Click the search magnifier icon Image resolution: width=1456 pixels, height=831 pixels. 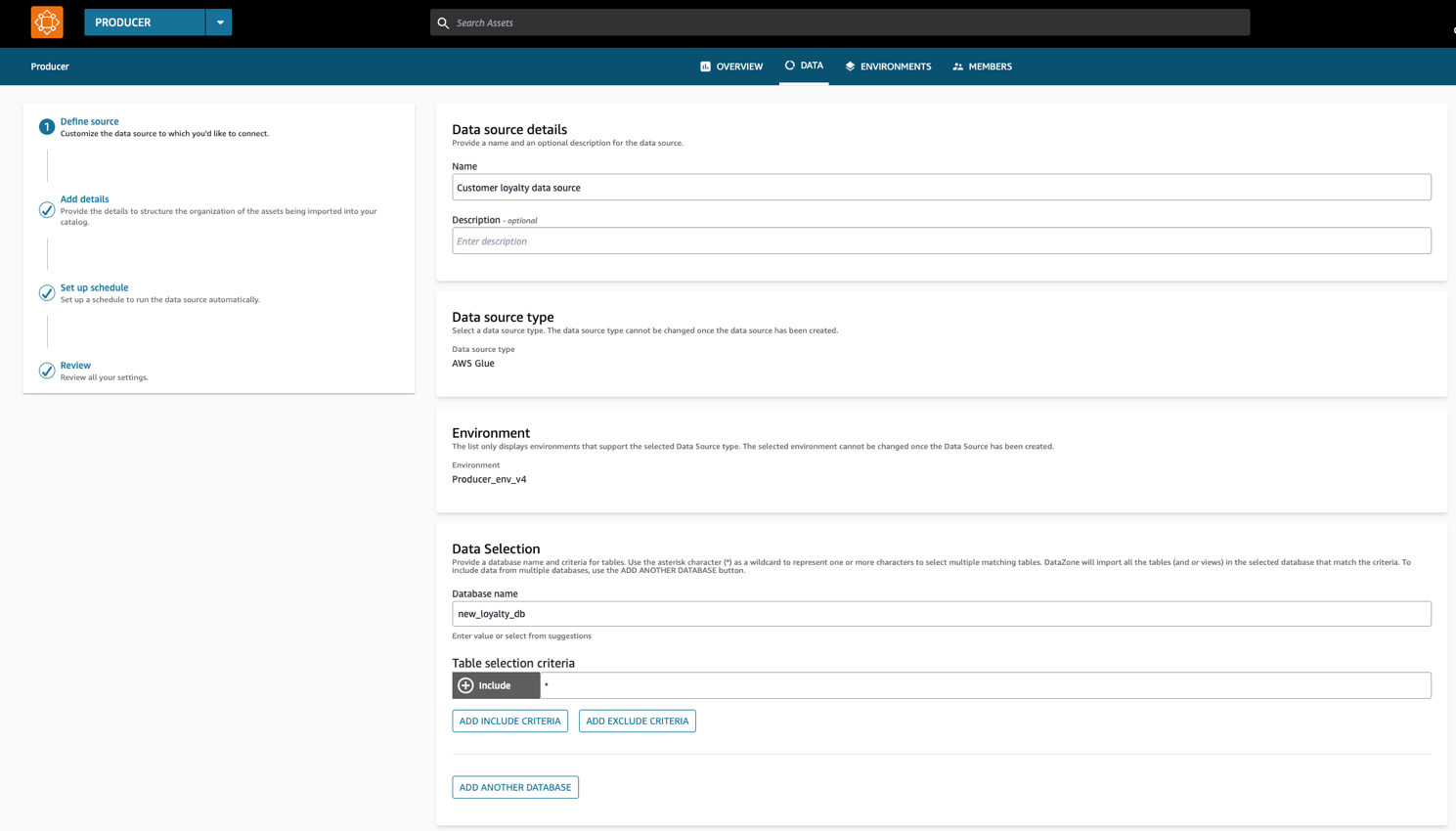[x=443, y=22]
